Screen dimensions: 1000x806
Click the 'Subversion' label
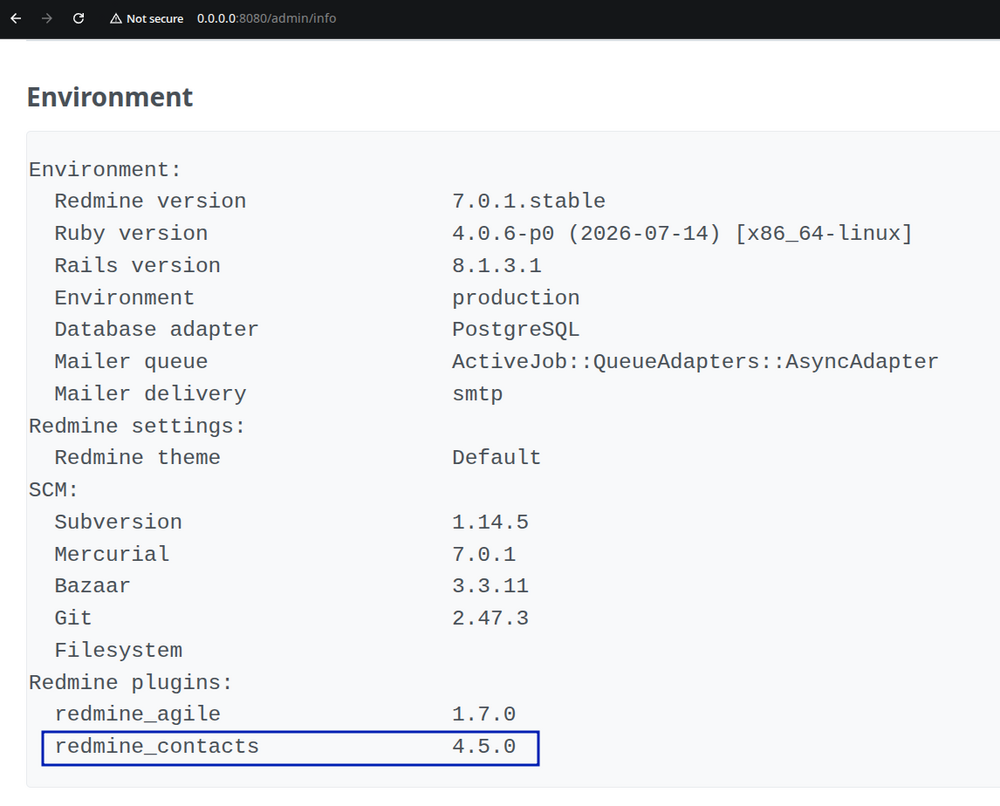click(x=118, y=522)
